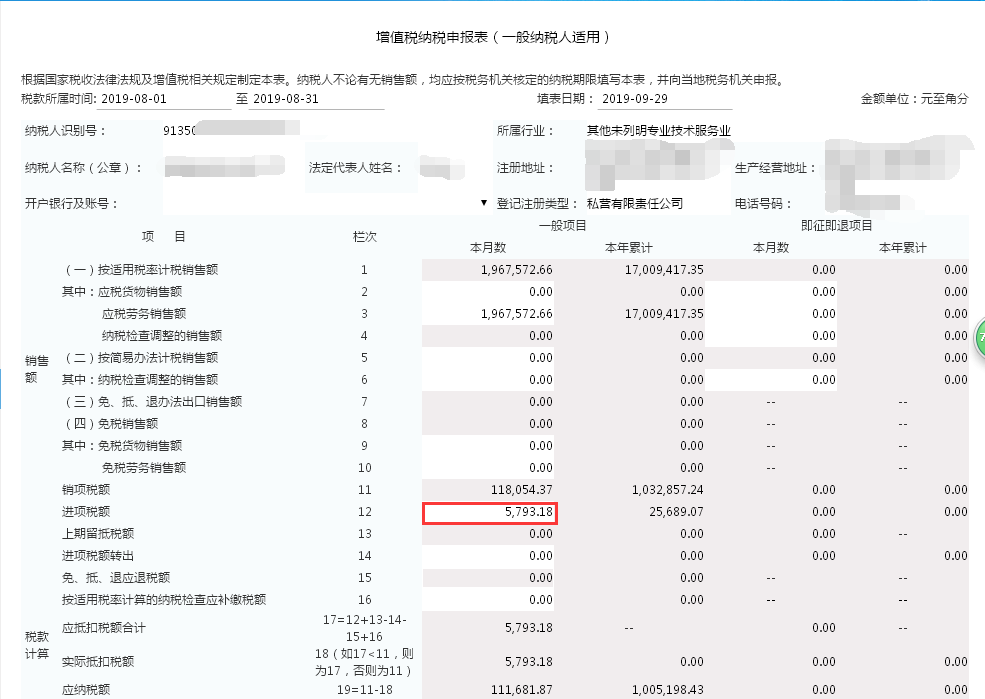Click the formula text 17=12+13-14-15+16
The image size is (985, 699).
364,627
